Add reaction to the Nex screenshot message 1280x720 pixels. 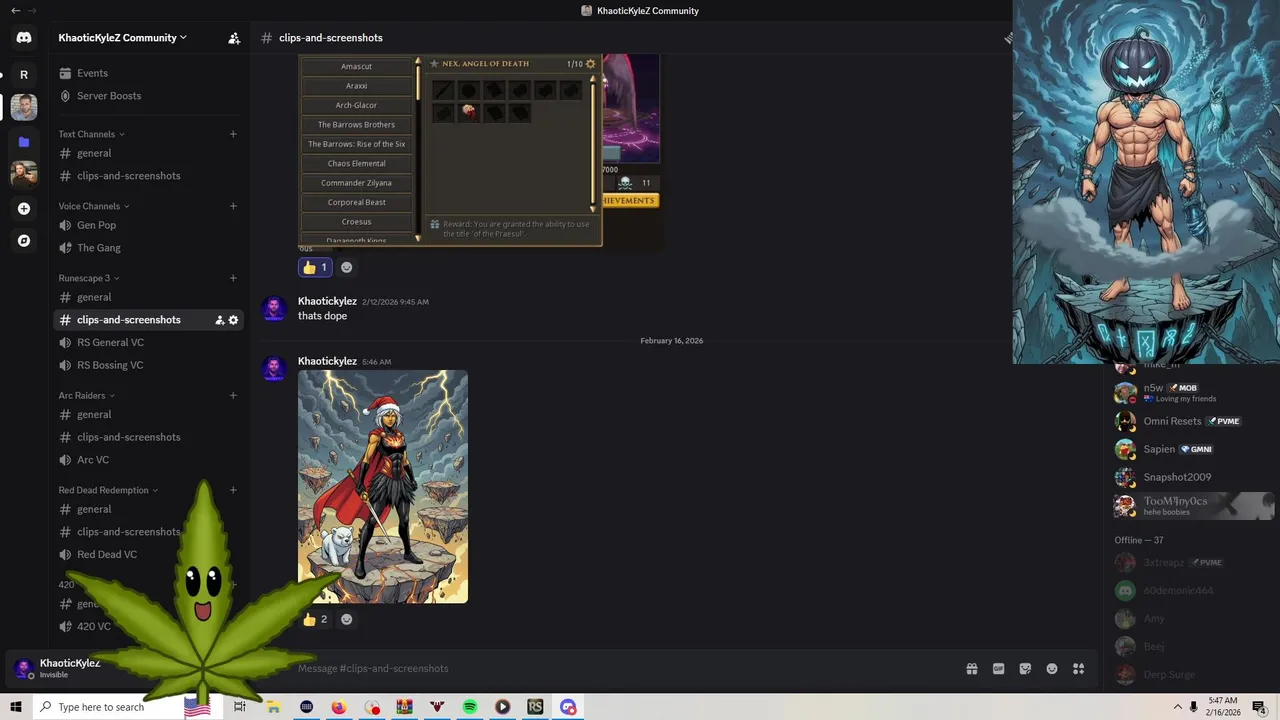346,267
